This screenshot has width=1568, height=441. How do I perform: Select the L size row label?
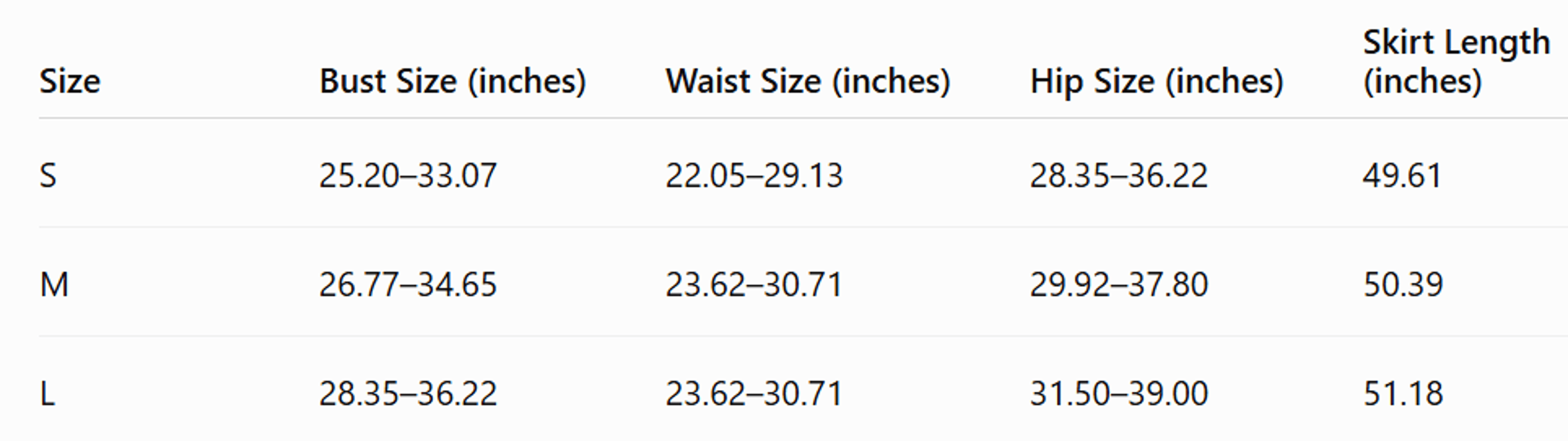tap(47, 394)
